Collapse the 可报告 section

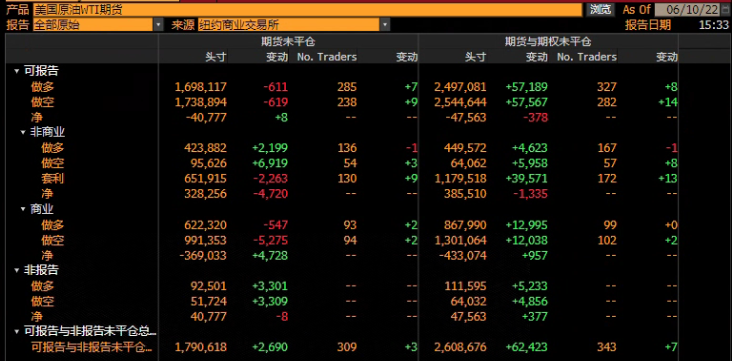(x=17, y=71)
